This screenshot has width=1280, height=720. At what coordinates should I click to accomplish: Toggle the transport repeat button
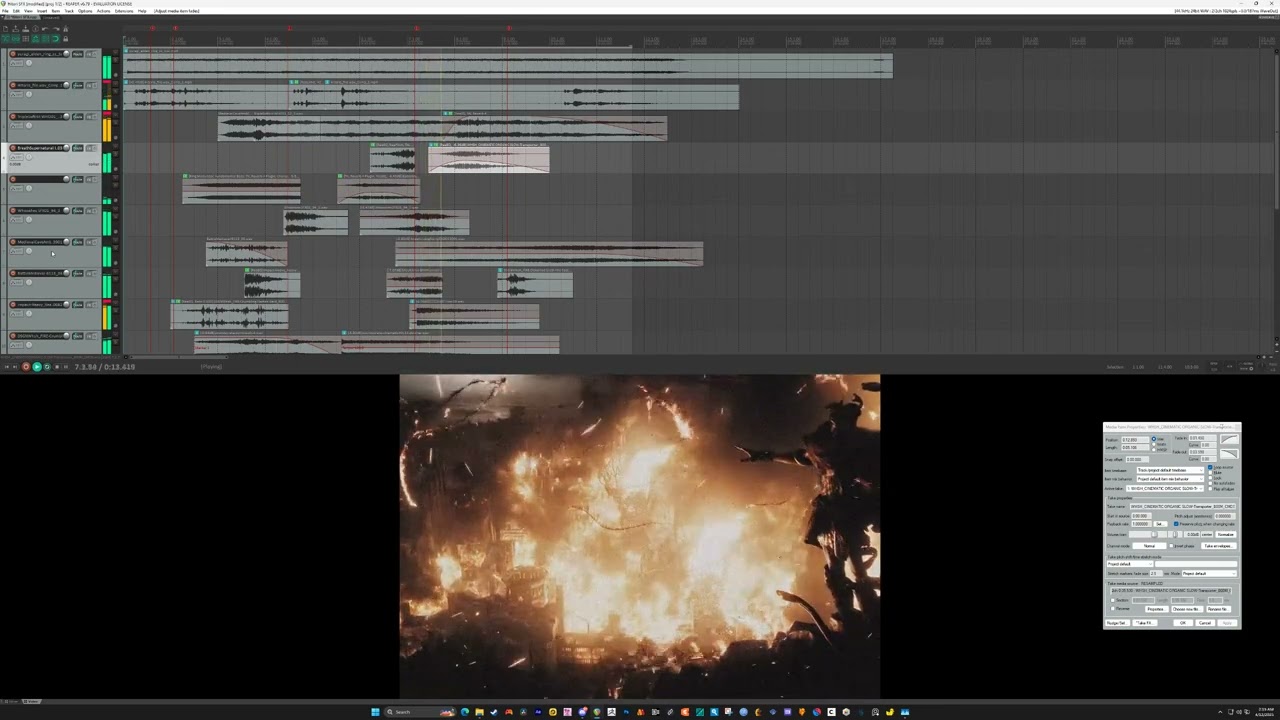[x=47, y=367]
